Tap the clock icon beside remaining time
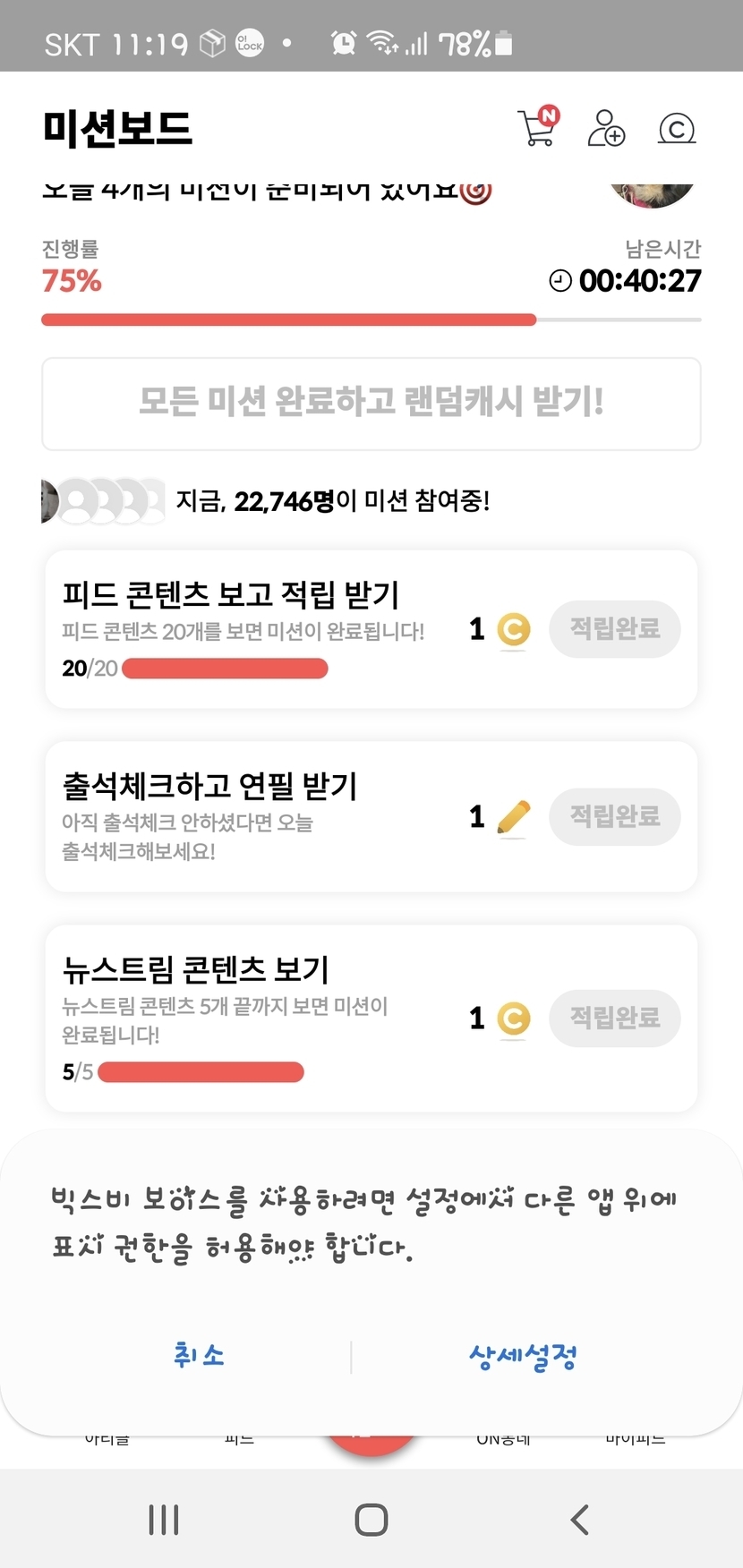The image size is (743, 1568). 560,281
